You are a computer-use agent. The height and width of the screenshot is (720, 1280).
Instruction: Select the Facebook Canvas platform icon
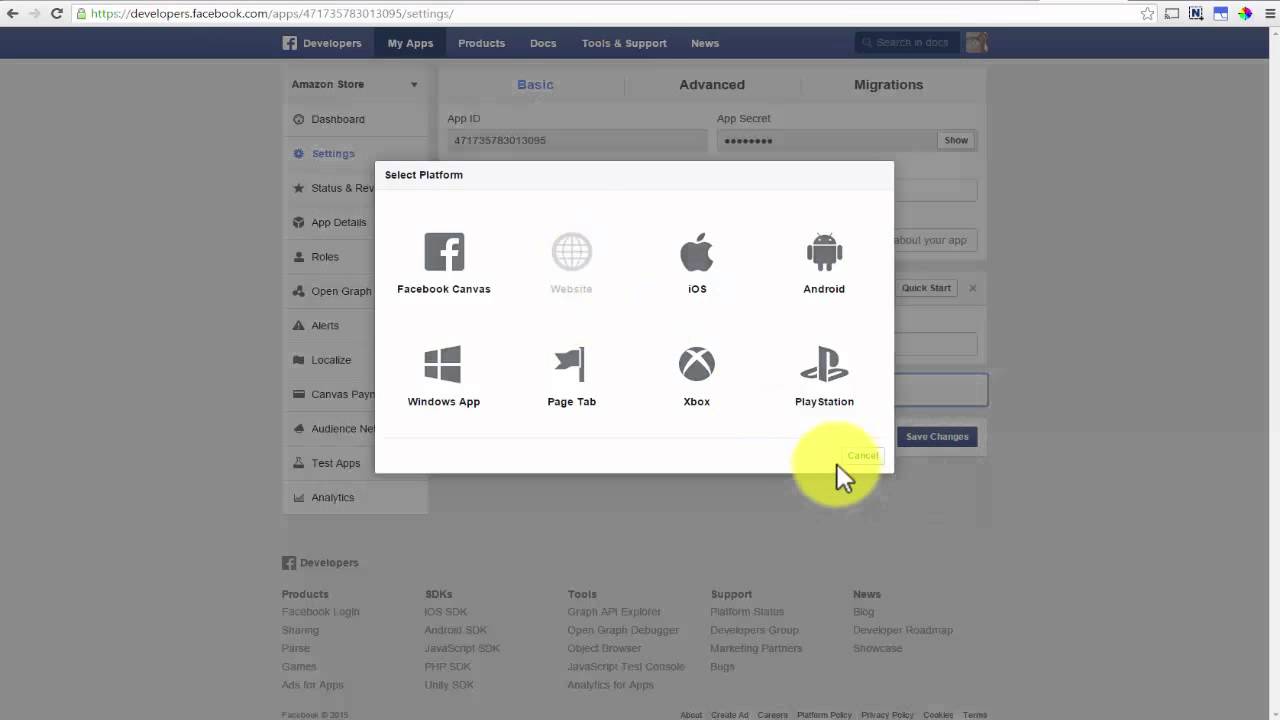click(x=444, y=252)
